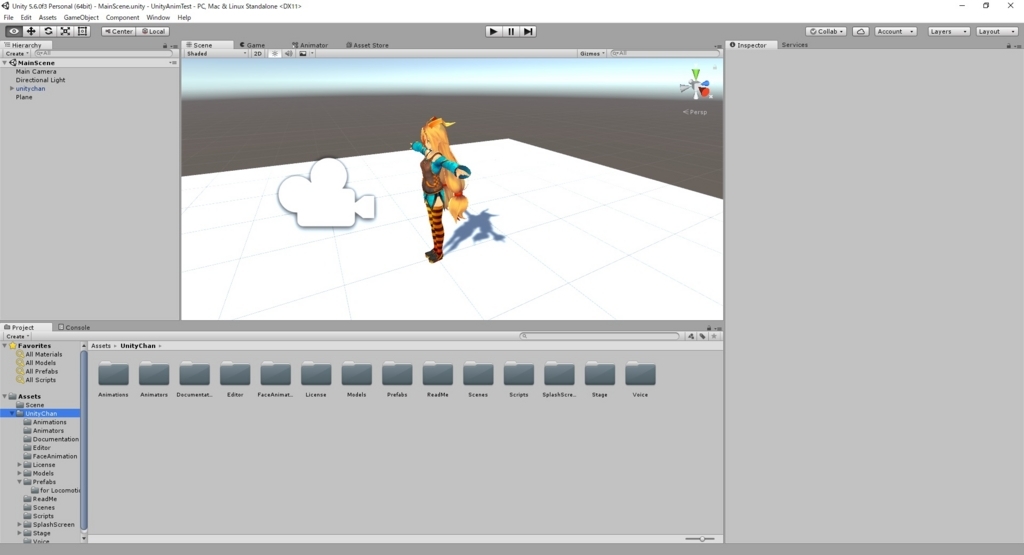Toggle 2D scene view mode
Viewport: 1024px width, 555px height.
pos(258,54)
